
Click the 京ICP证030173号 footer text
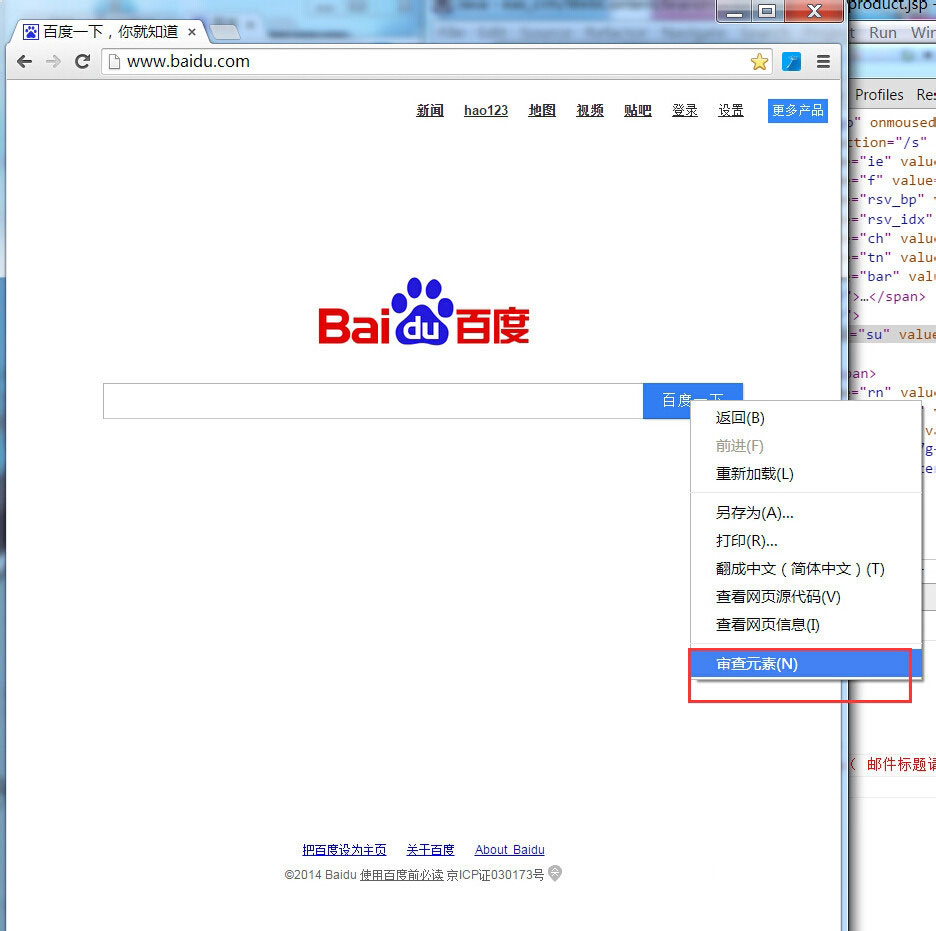pos(495,875)
